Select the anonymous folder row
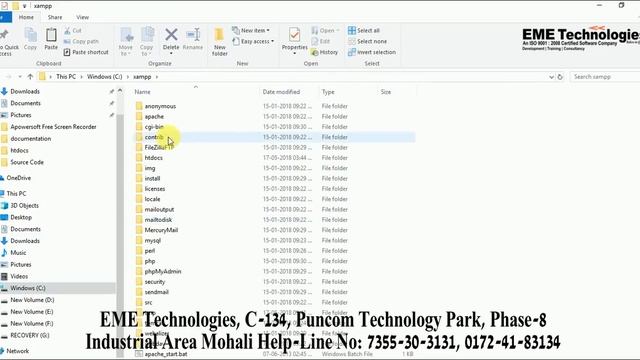The image size is (640, 360). (276, 106)
